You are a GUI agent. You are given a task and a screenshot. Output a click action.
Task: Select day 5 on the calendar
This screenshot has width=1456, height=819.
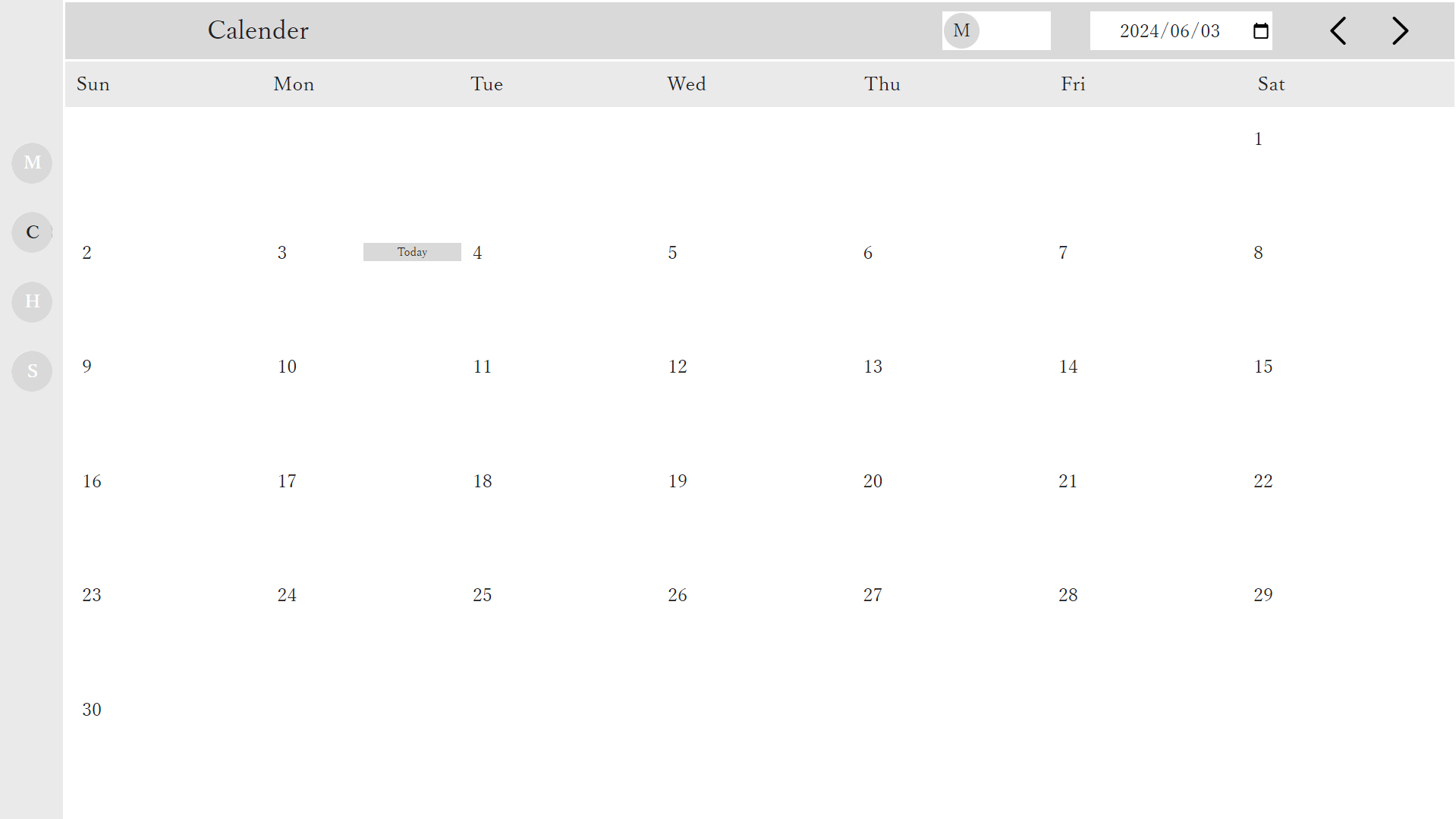coord(672,253)
